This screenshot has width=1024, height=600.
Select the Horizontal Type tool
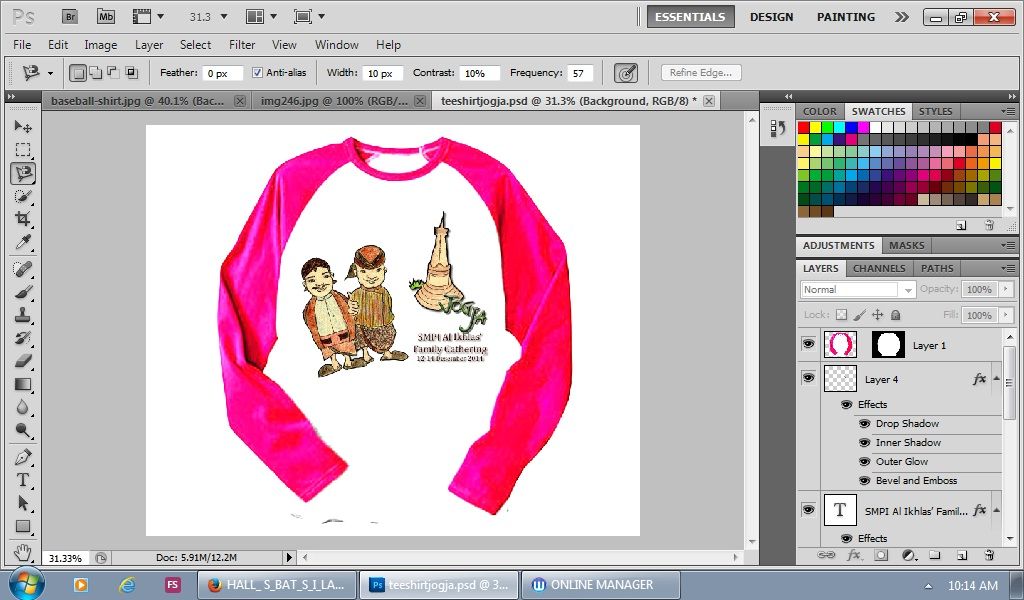click(x=23, y=480)
